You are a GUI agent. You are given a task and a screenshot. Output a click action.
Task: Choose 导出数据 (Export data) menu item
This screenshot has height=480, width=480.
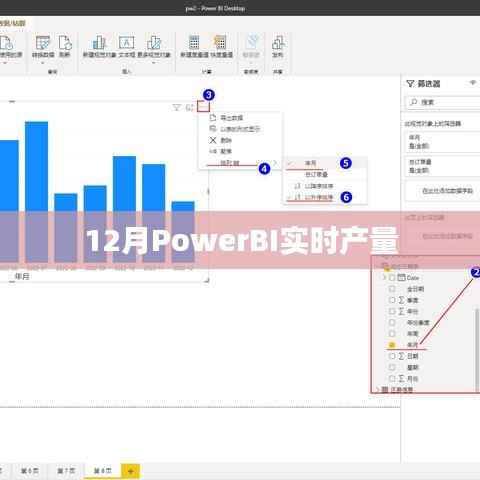coord(240,118)
